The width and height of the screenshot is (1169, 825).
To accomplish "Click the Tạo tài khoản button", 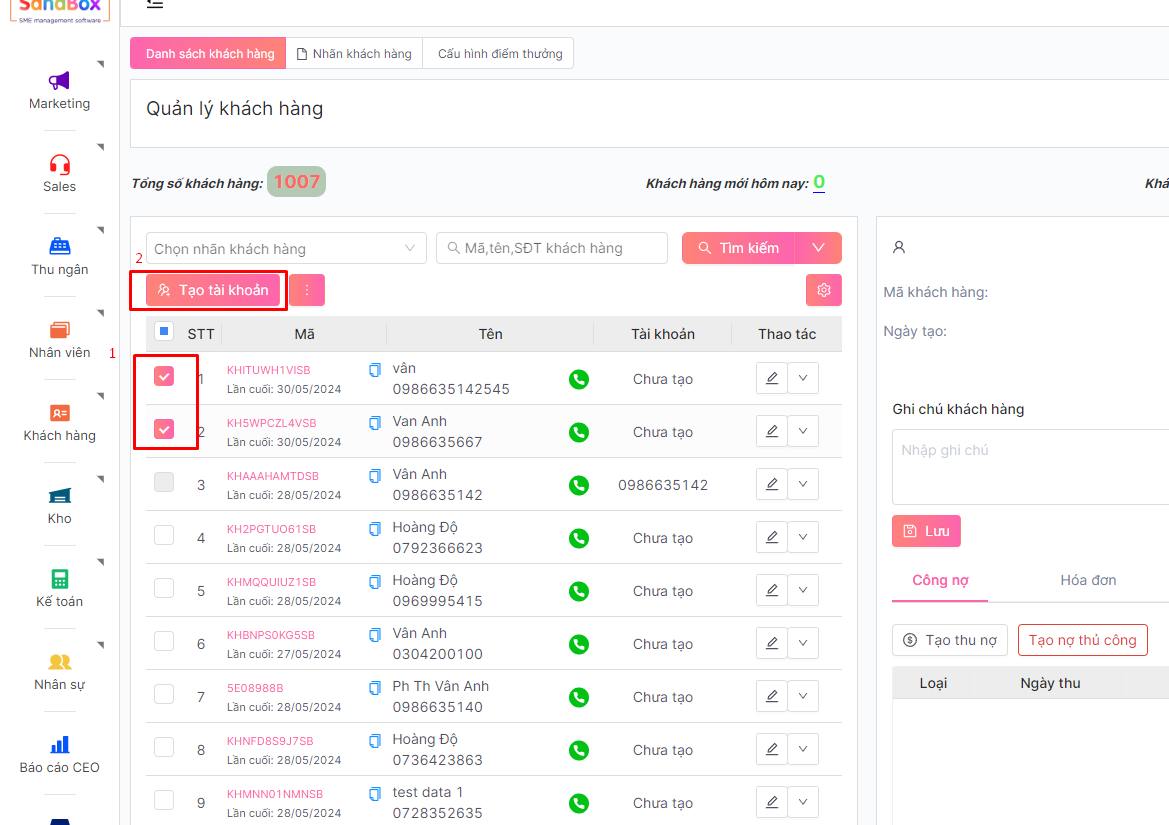I will pyautogui.click(x=213, y=290).
